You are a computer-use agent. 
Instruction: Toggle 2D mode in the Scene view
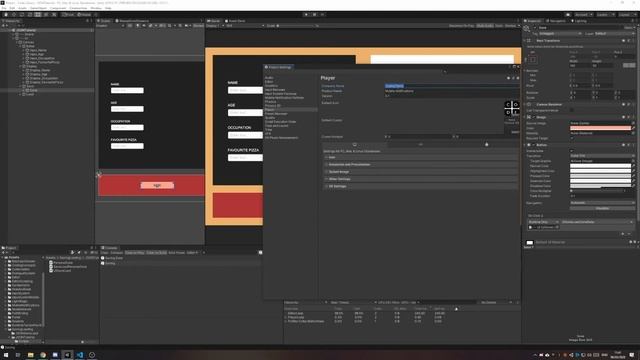[x=130, y=26]
